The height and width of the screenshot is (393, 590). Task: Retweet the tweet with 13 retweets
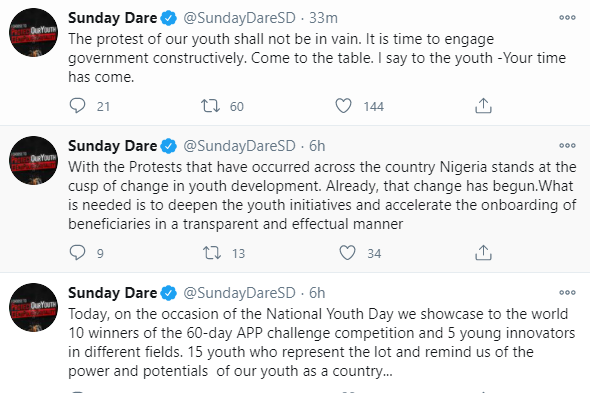click(x=212, y=253)
